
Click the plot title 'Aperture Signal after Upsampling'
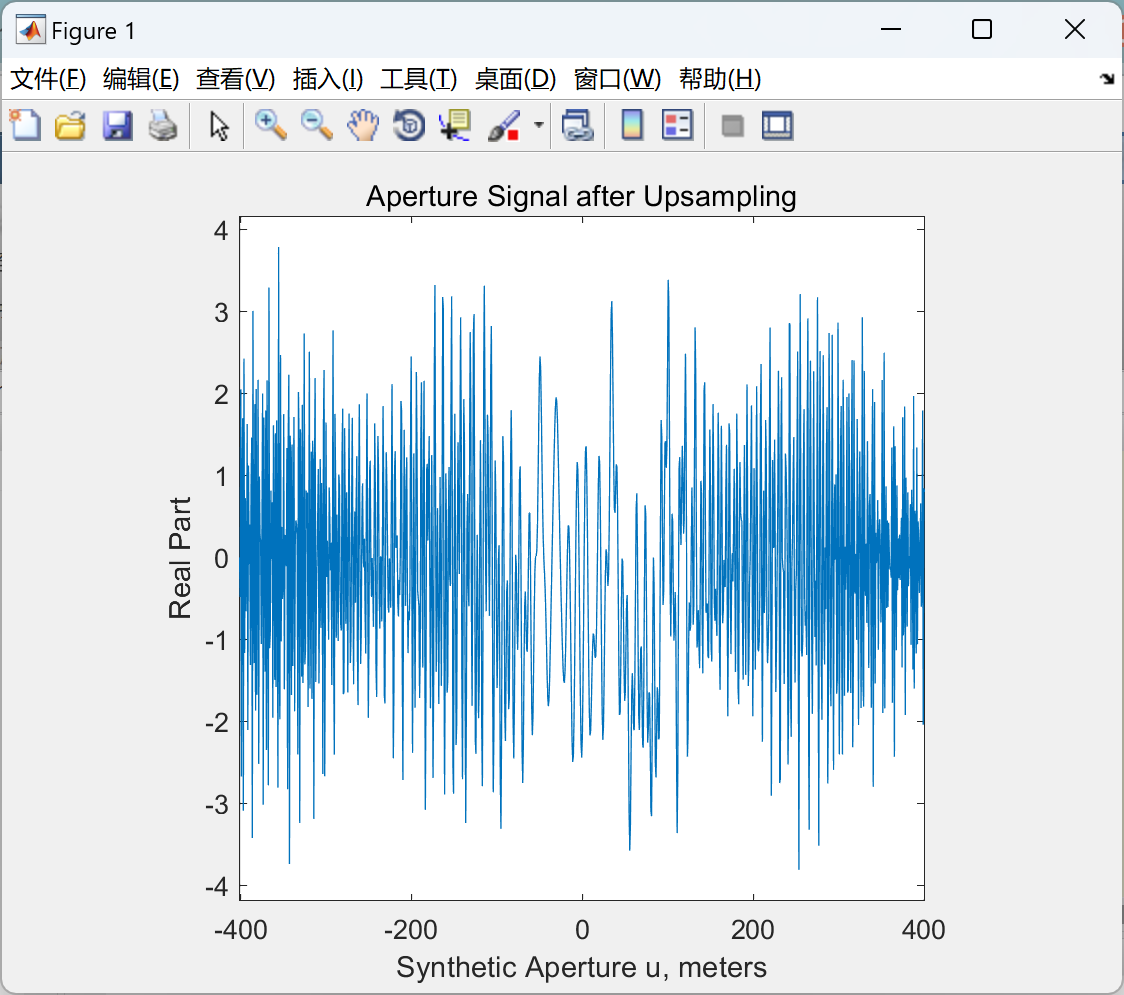[581, 196]
